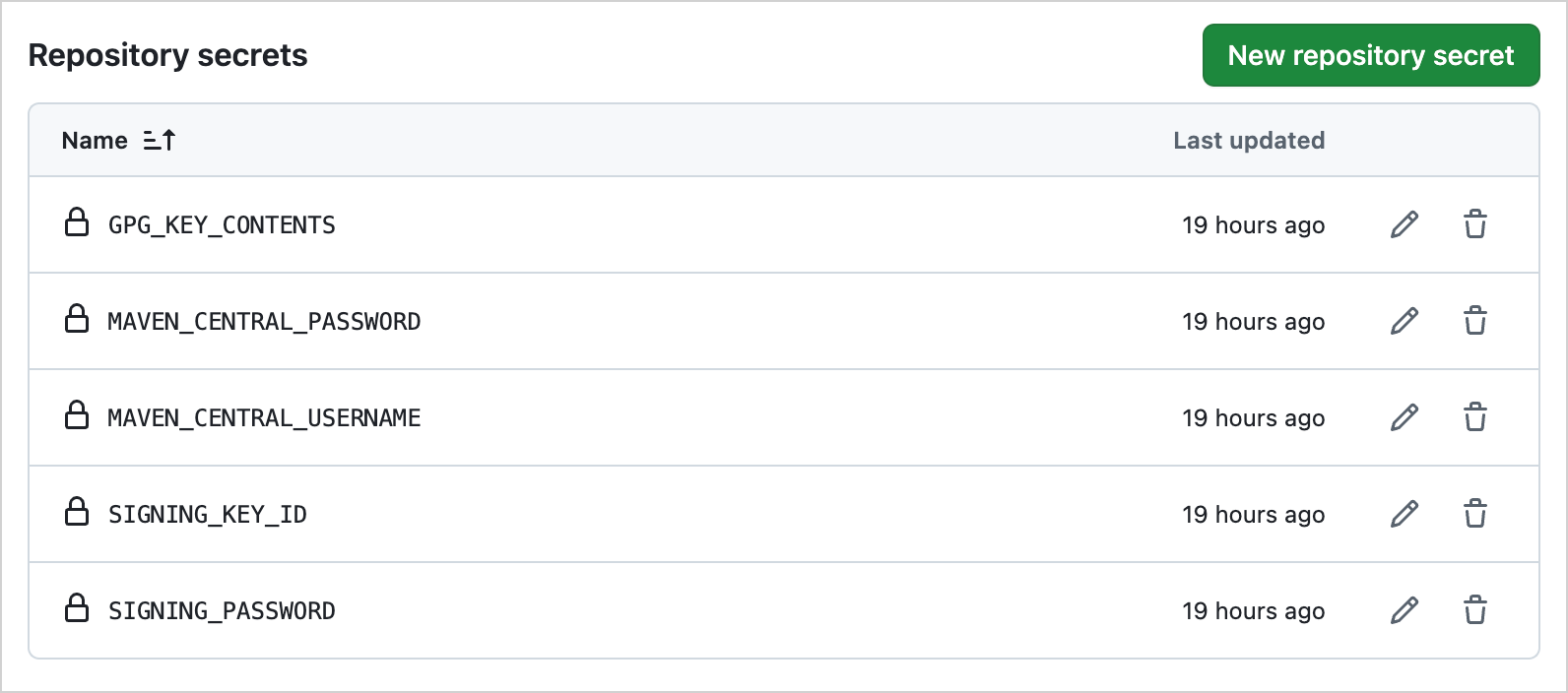Screen dimensions: 1568x693
Task: Select the lock icon beside SIGNING_PASSWORD
Action: click(79, 610)
